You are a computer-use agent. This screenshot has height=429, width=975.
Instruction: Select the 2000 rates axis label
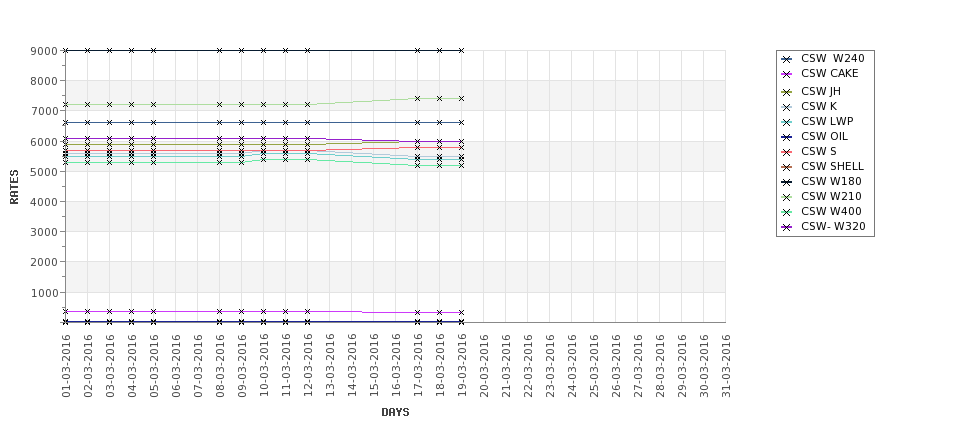[x=44, y=262]
